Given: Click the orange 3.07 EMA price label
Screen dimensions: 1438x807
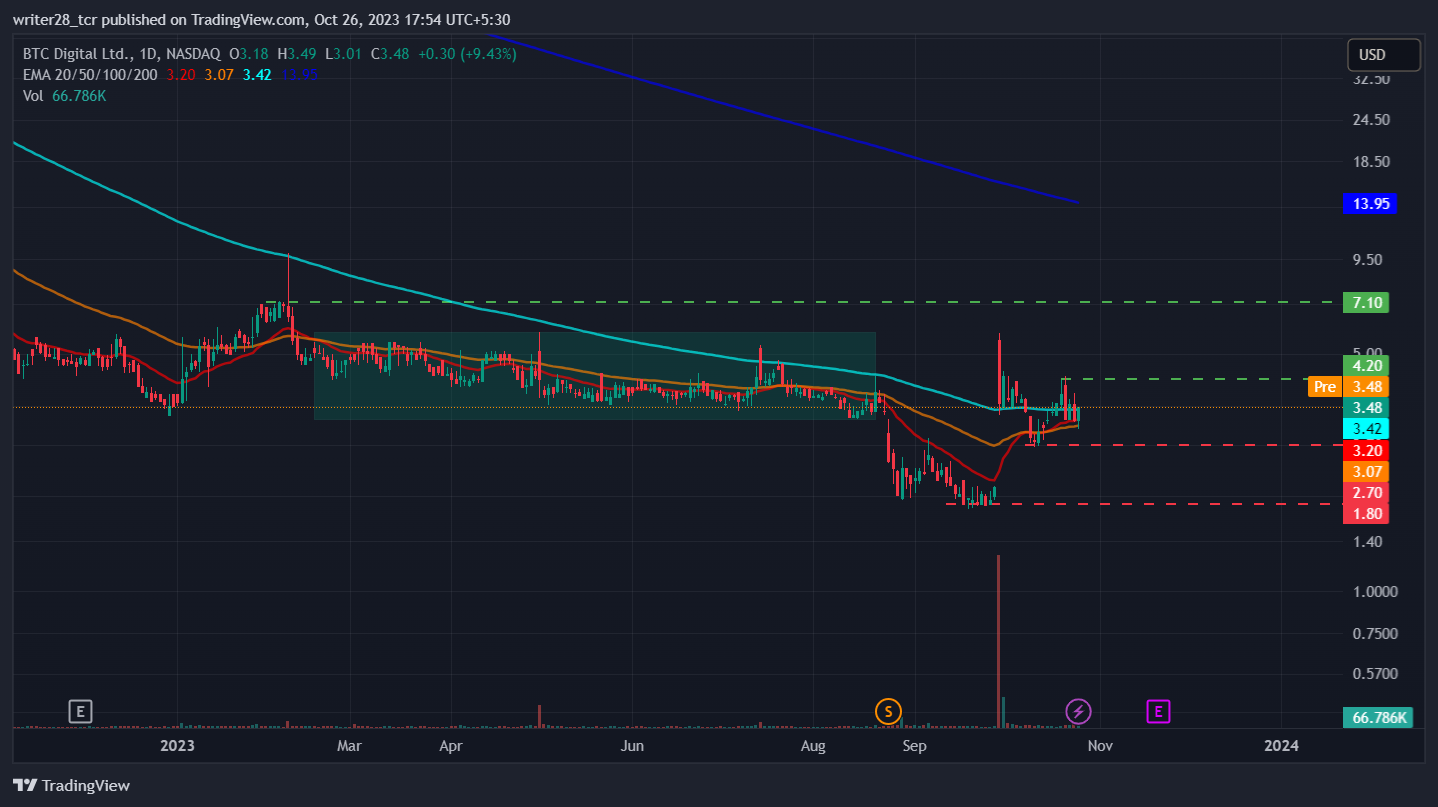Looking at the screenshot, I should 1367,471.
